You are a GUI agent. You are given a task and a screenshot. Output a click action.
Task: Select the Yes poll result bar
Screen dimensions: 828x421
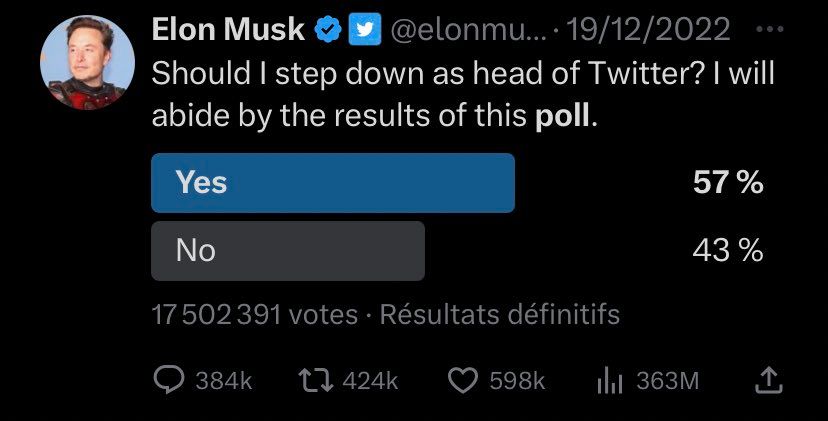[333, 183]
